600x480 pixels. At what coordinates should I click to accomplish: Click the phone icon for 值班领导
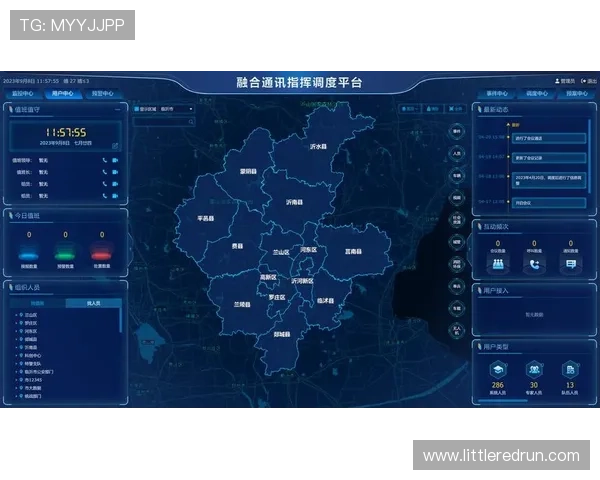(x=104, y=160)
